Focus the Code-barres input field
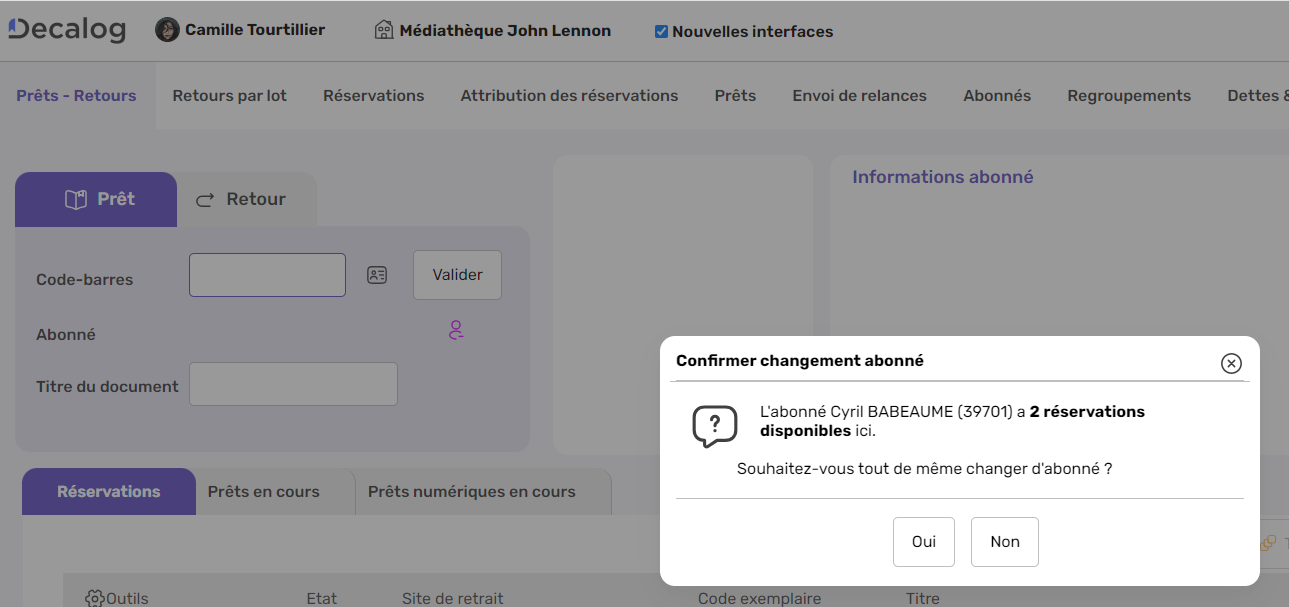The width and height of the screenshot is (1289, 607). pos(267,275)
